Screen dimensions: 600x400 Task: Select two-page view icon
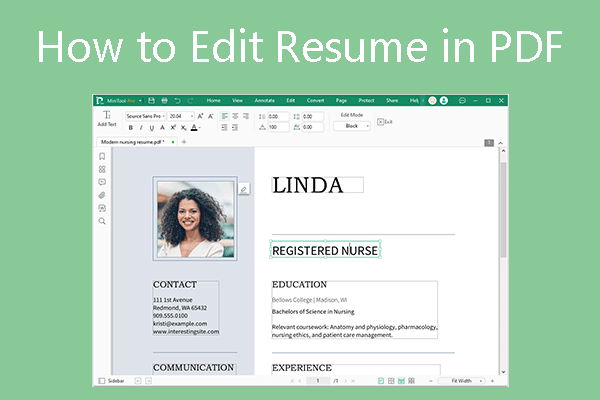click(x=391, y=381)
